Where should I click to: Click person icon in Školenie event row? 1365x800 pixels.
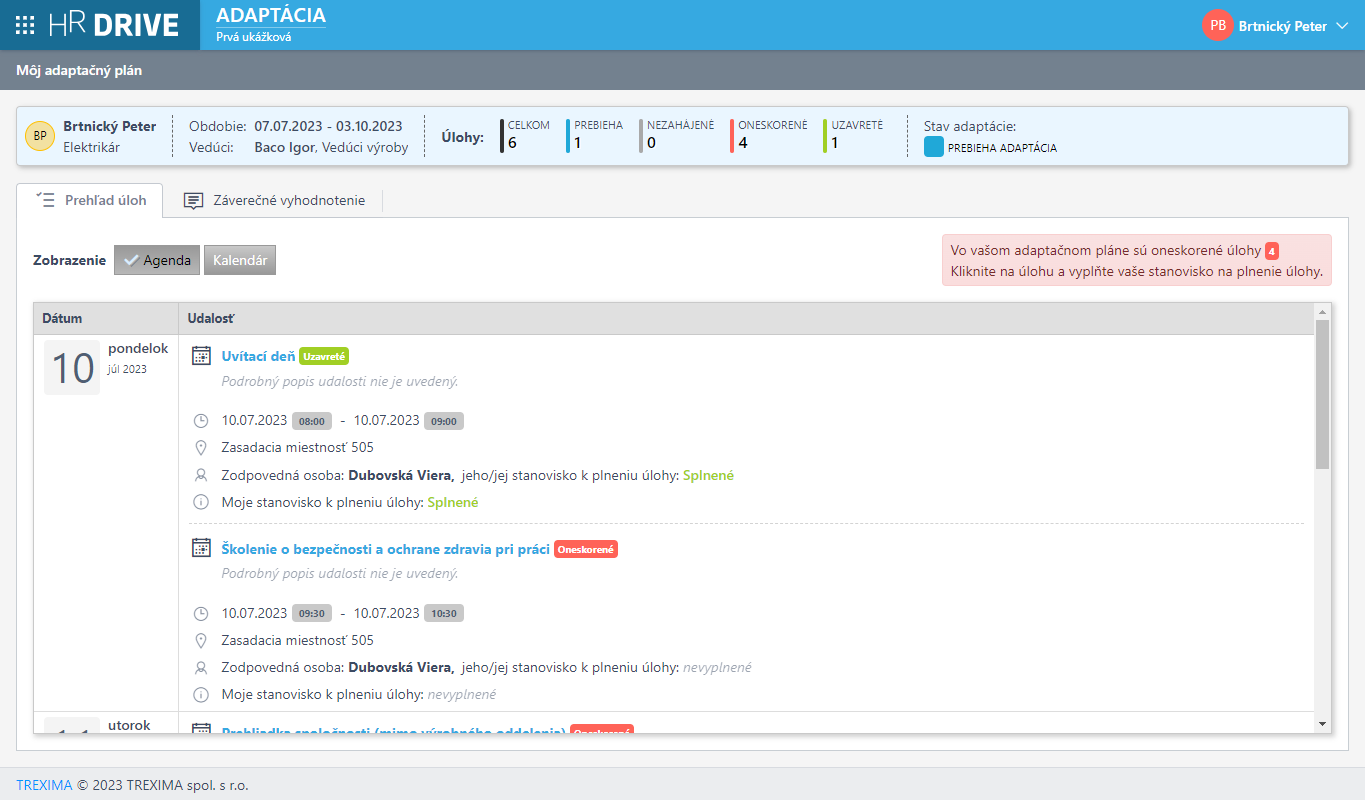[201, 668]
